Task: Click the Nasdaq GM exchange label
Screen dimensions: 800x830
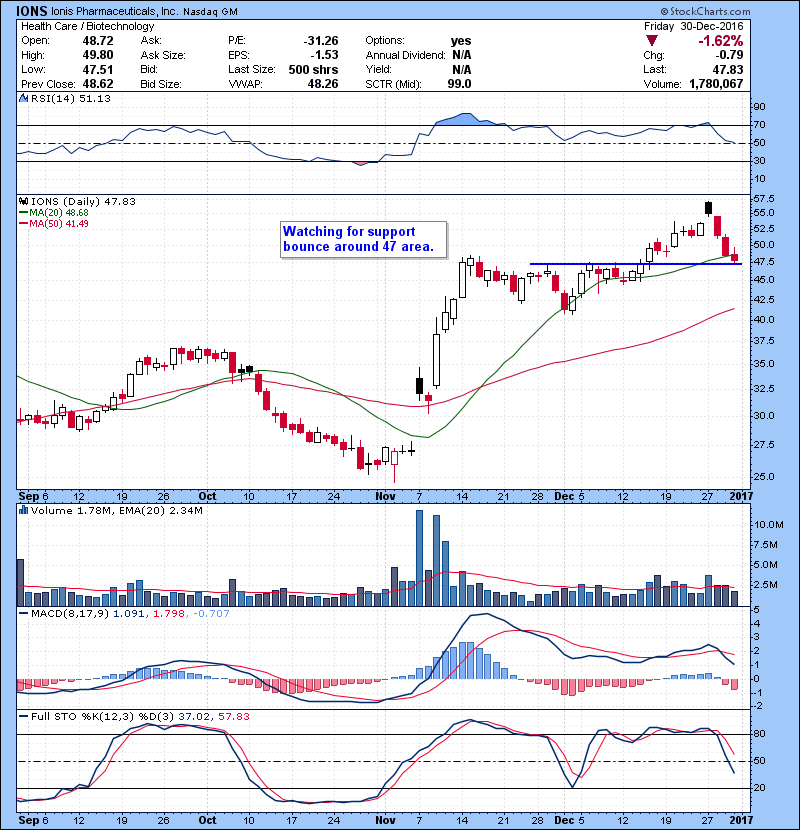Action: [x=211, y=12]
